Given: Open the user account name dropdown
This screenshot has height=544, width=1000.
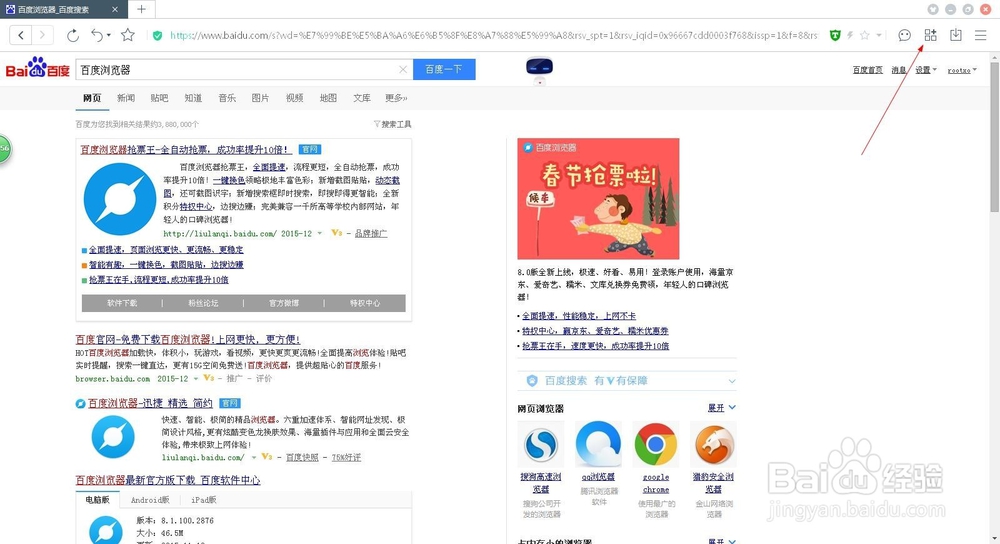Looking at the screenshot, I should coord(962,70).
